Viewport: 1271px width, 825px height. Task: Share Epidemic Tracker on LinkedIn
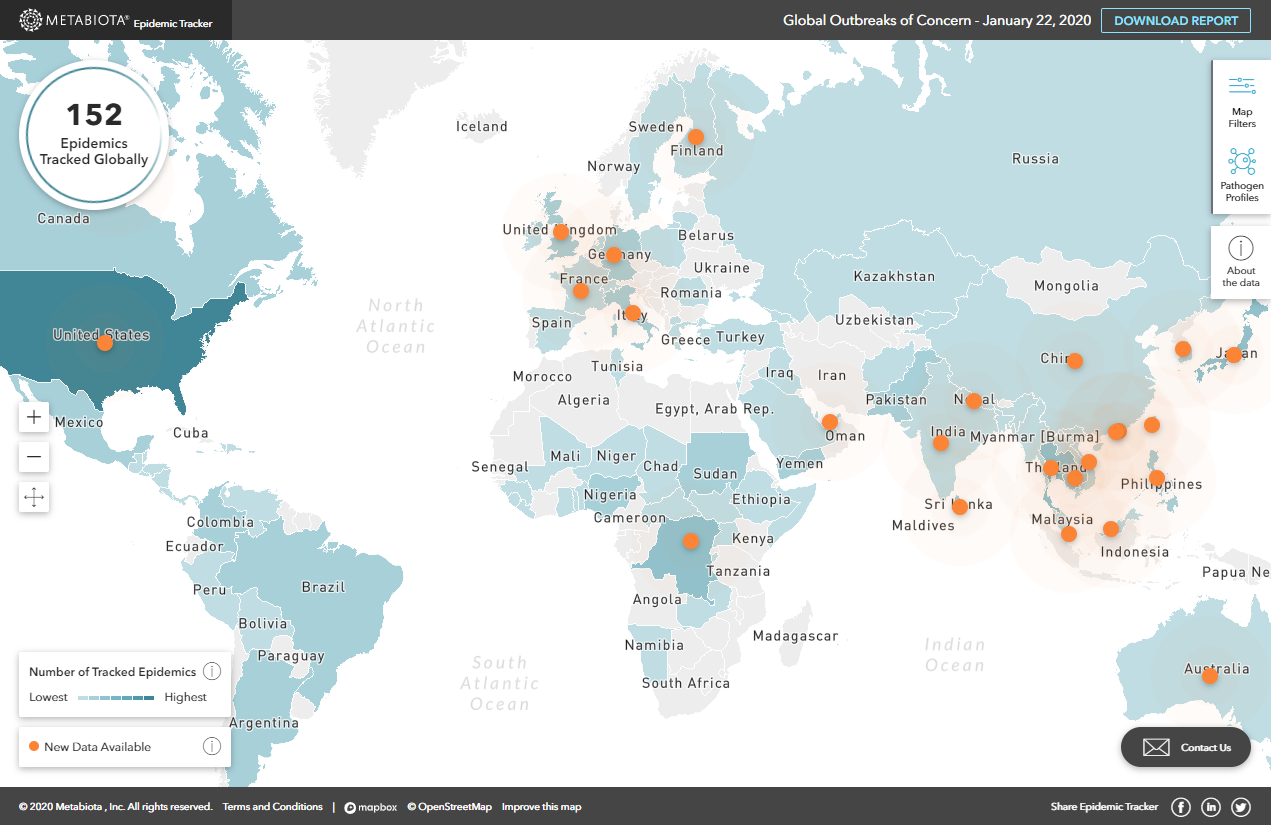pos(1211,807)
